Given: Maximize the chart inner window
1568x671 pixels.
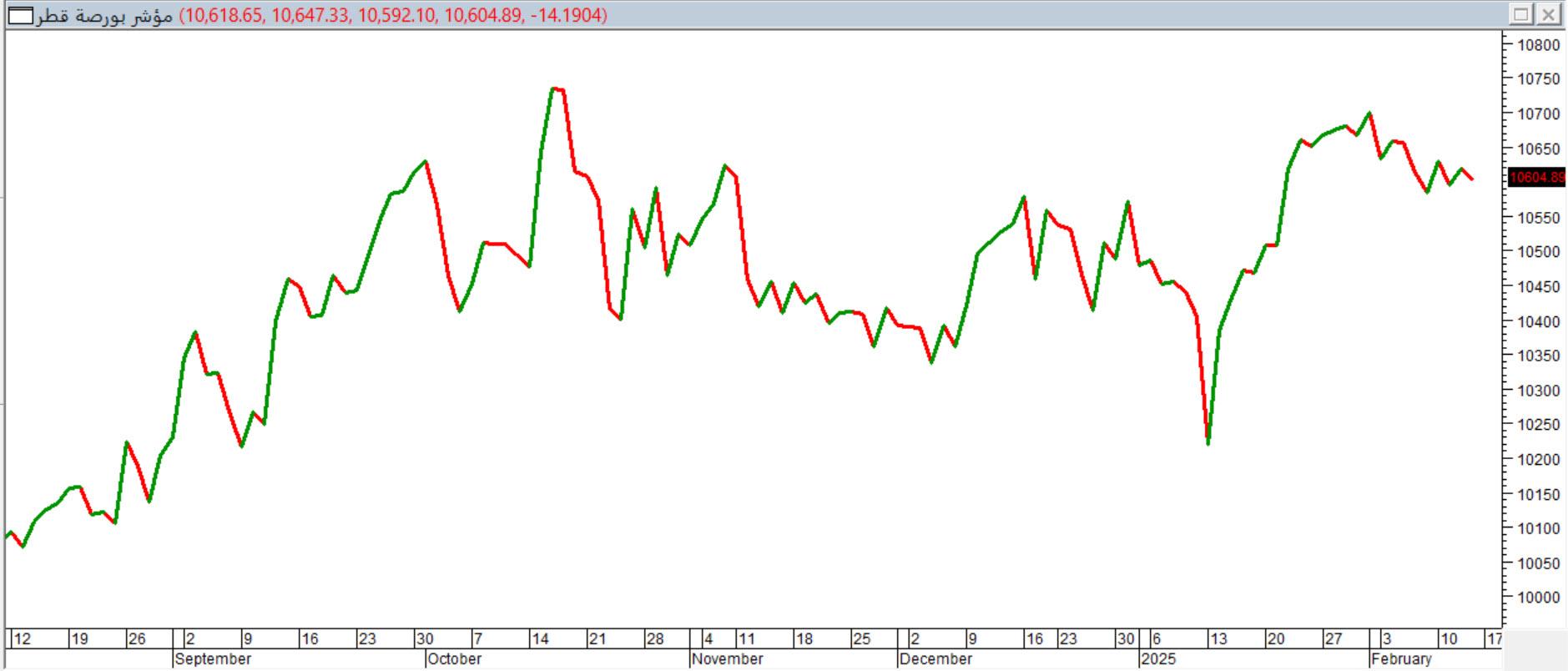Looking at the screenshot, I should [x=1520, y=14].
